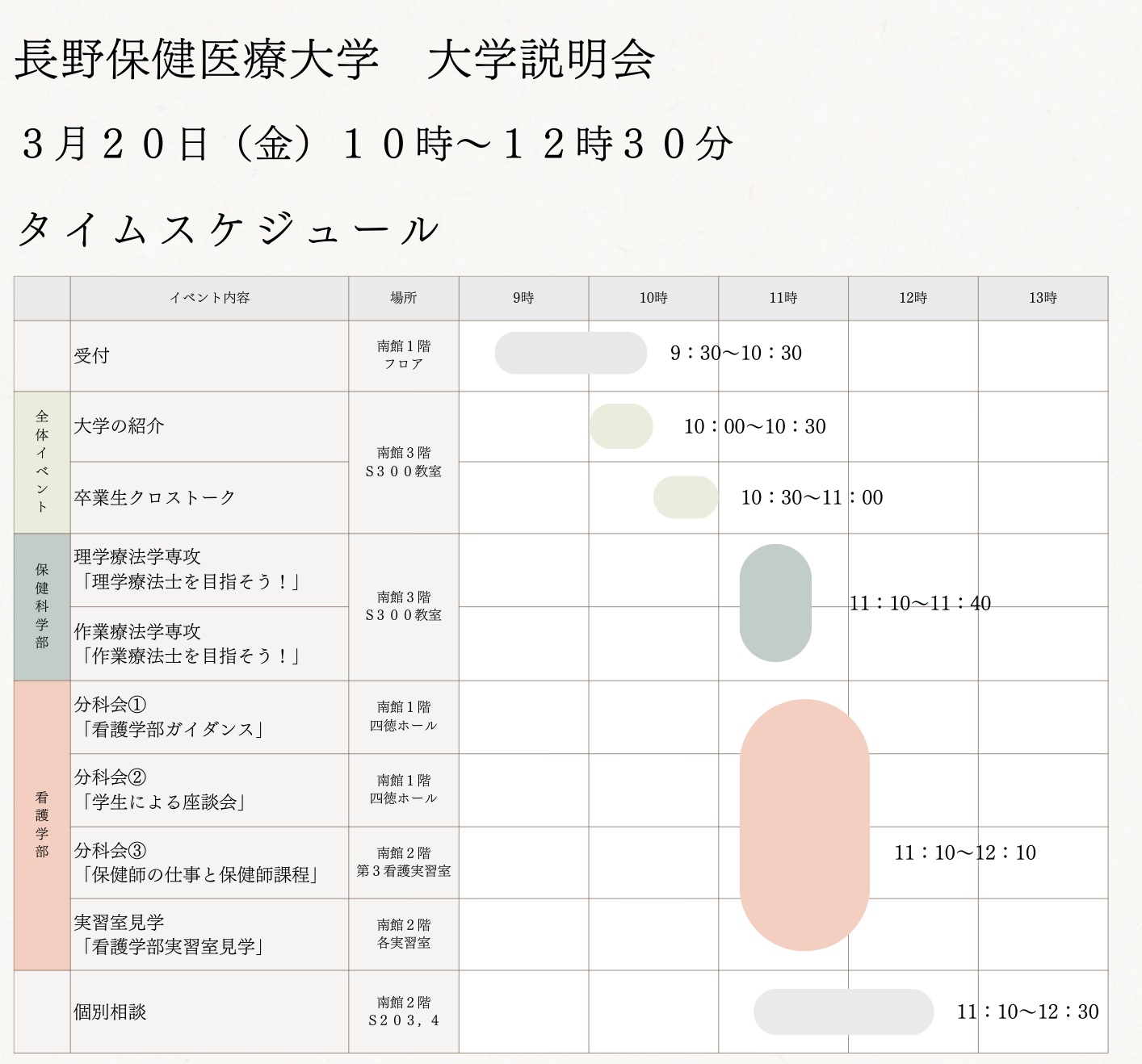Screen dimensions: 1142x1064
Task: Select the large pink 看護学部 time bar
Action: tap(804, 824)
